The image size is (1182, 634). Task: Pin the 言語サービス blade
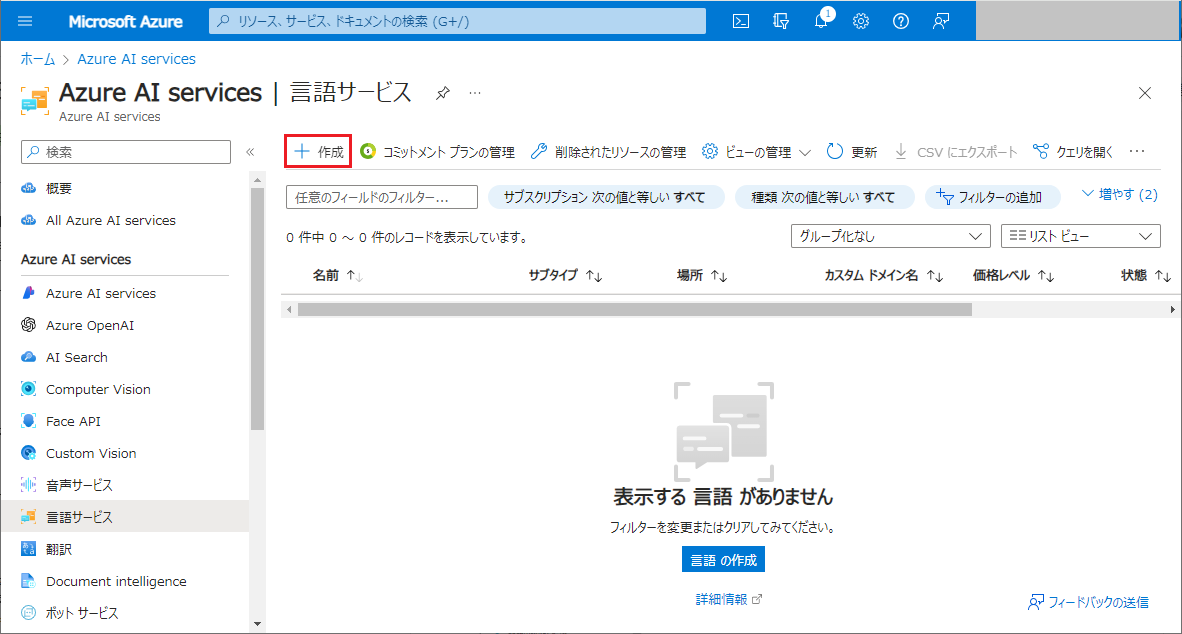click(442, 93)
